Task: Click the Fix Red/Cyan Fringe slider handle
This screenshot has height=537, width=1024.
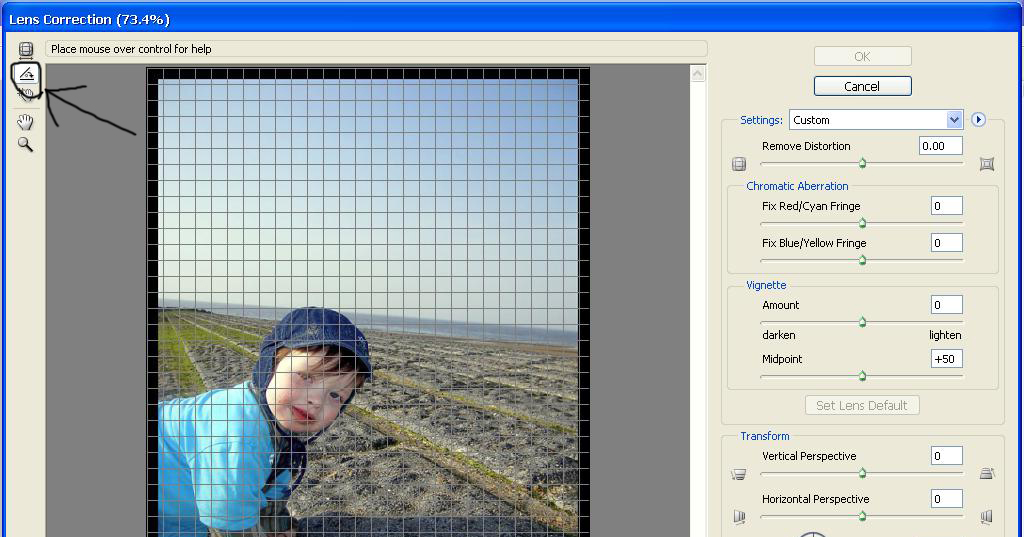Action: [x=862, y=223]
